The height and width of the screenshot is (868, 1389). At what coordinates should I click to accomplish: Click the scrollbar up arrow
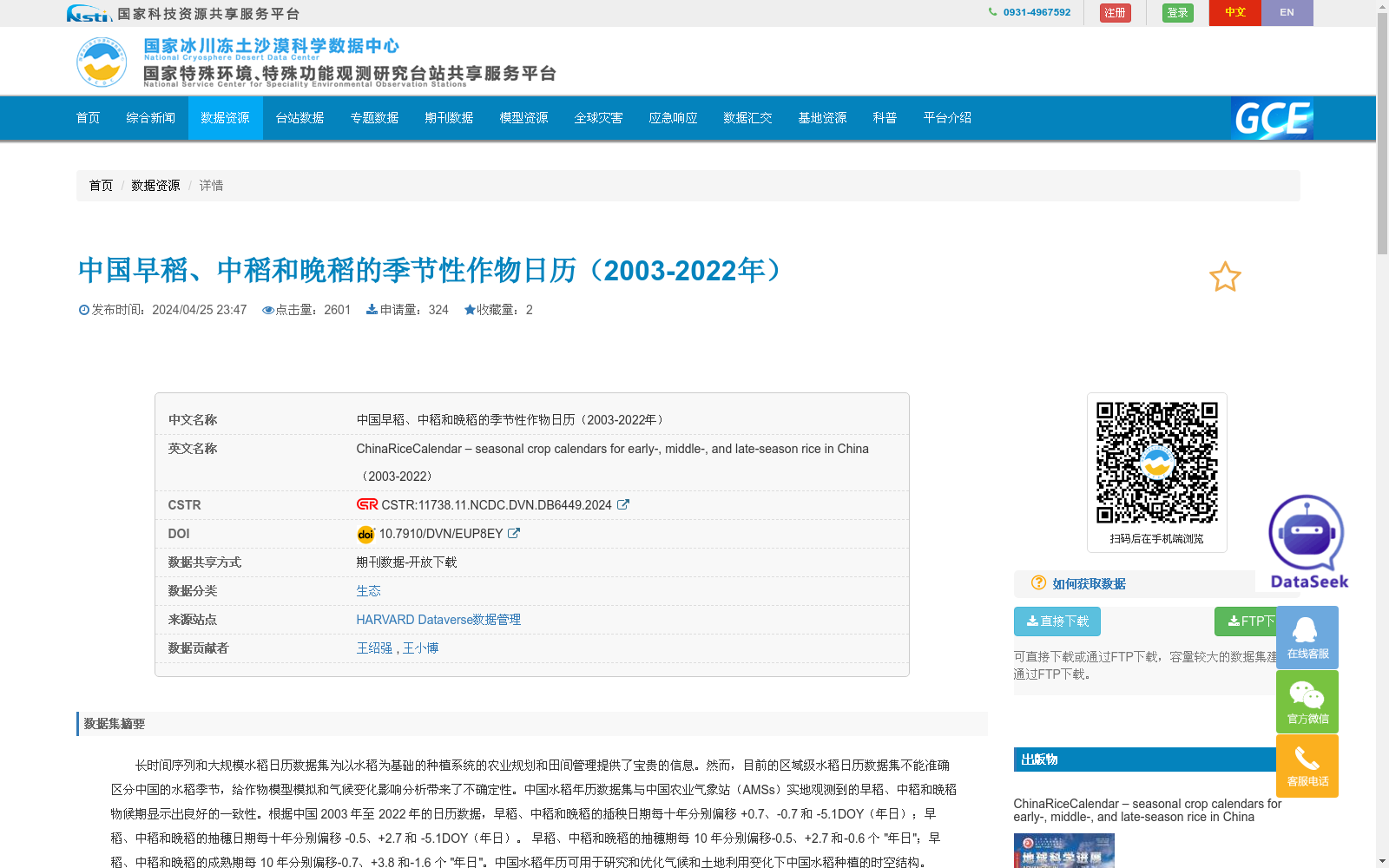tap(1382, 6)
